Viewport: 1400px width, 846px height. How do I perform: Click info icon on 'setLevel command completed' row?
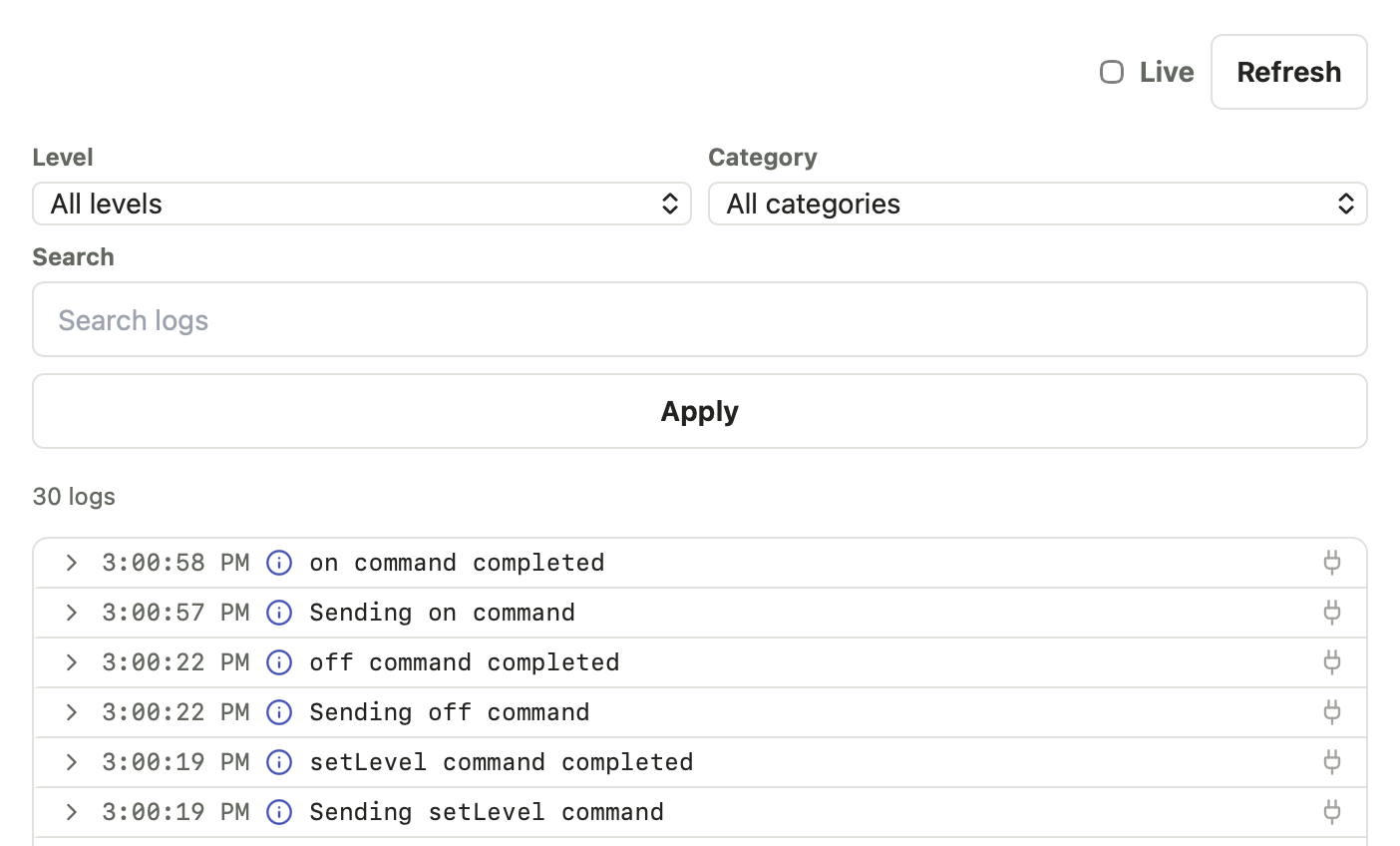point(279,762)
